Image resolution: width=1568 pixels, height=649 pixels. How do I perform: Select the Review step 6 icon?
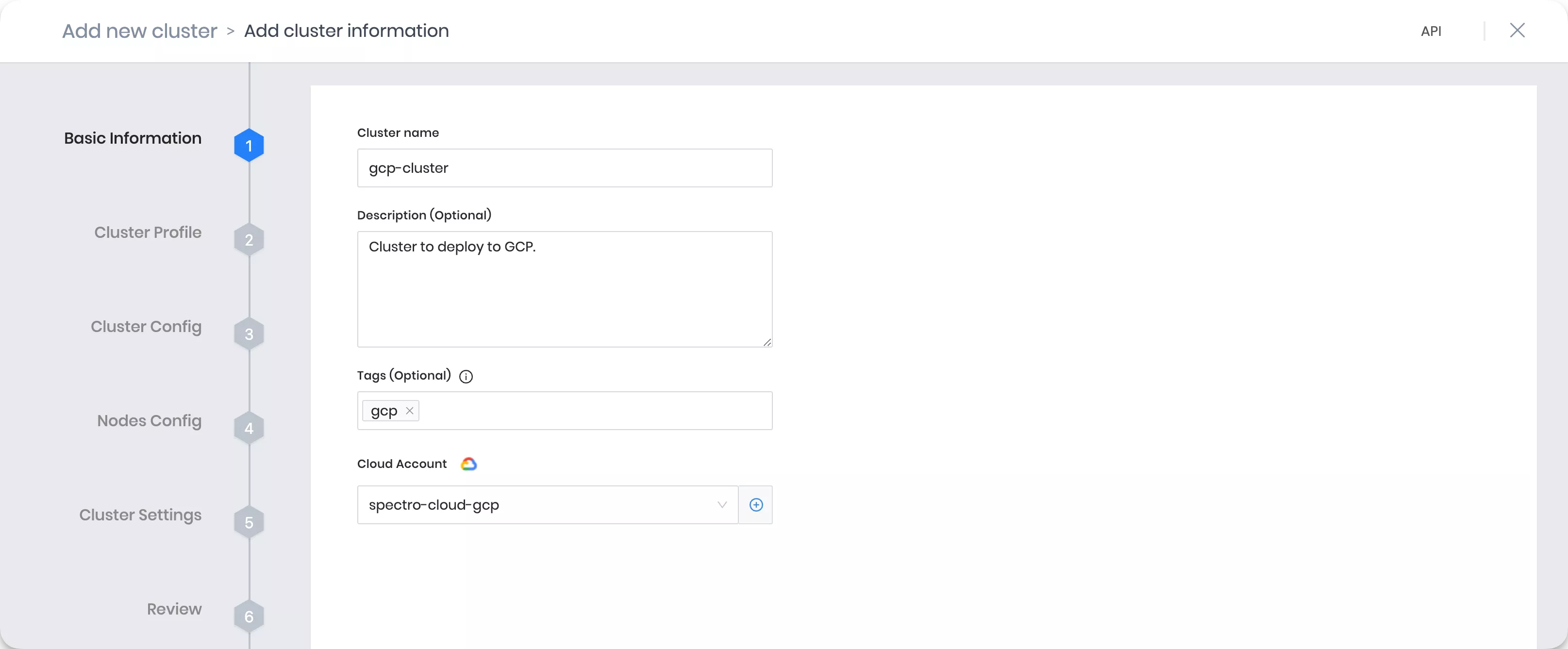pyautogui.click(x=248, y=617)
